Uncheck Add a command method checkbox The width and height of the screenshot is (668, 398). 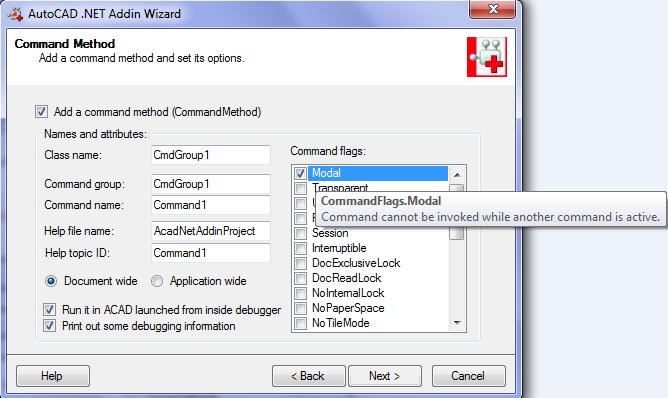pos(41,112)
